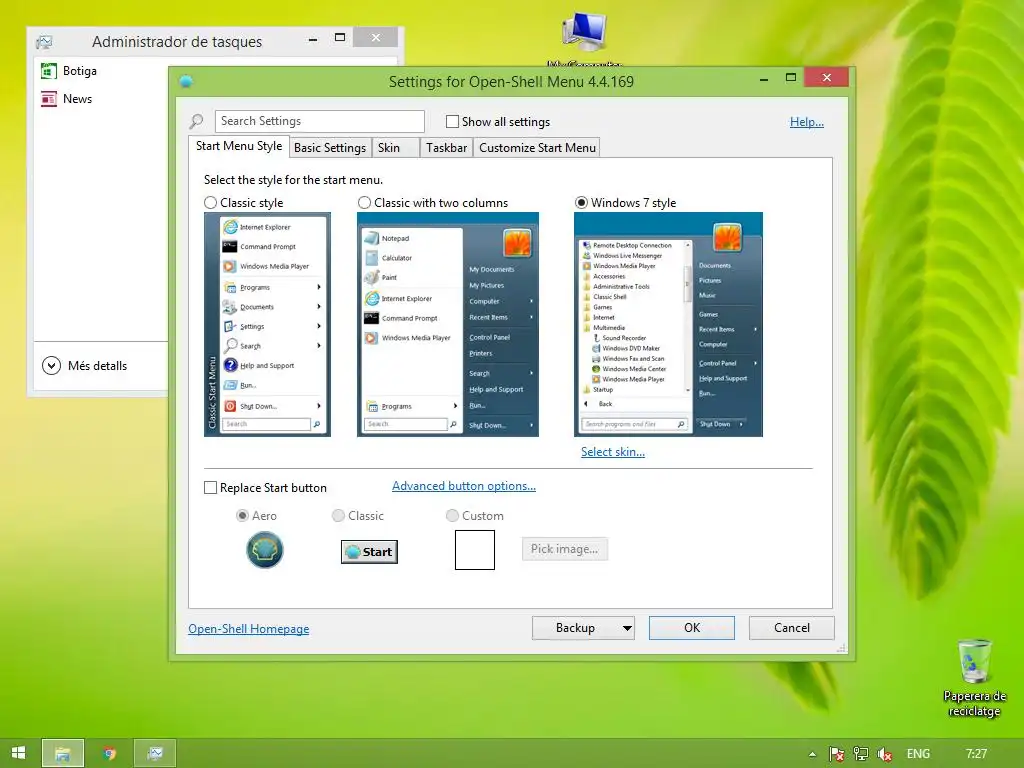Image resolution: width=1024 pixels, height=768 pixels.
Task: Select the Paperera de reciclatge desktop icon
Action: [x=974, y=678]
